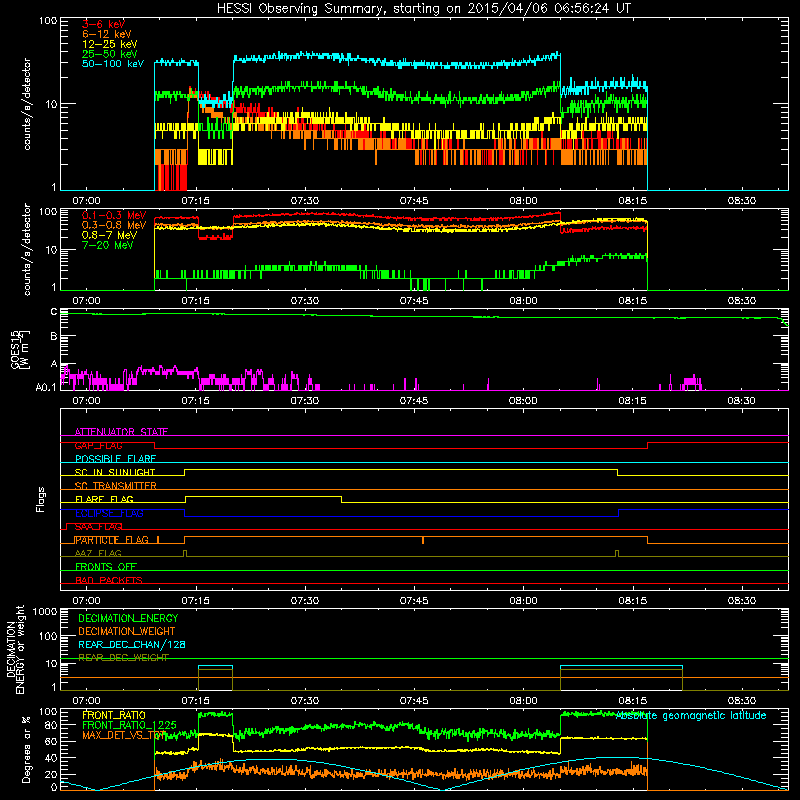Click counts/s/detector axis title of MeV panel
This screenshot has height=800, width=800.
point(27,249)
